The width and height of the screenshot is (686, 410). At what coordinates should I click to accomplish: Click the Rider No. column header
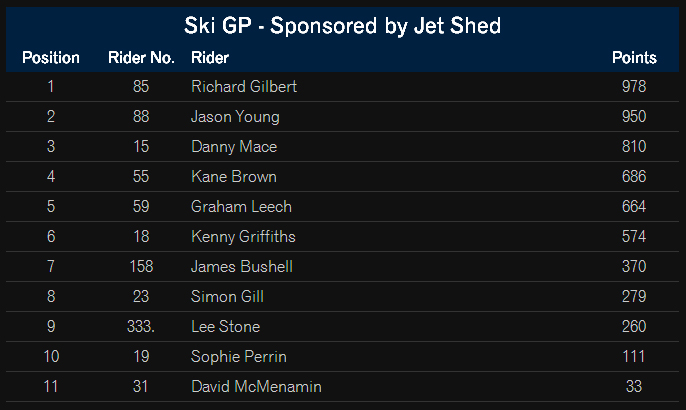click(141, 58)
